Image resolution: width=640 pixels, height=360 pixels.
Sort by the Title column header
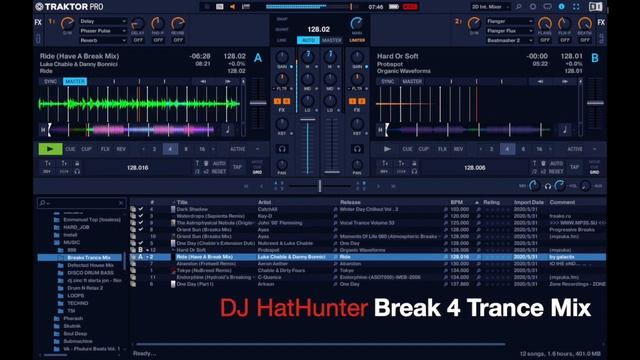tap(182, 202)
